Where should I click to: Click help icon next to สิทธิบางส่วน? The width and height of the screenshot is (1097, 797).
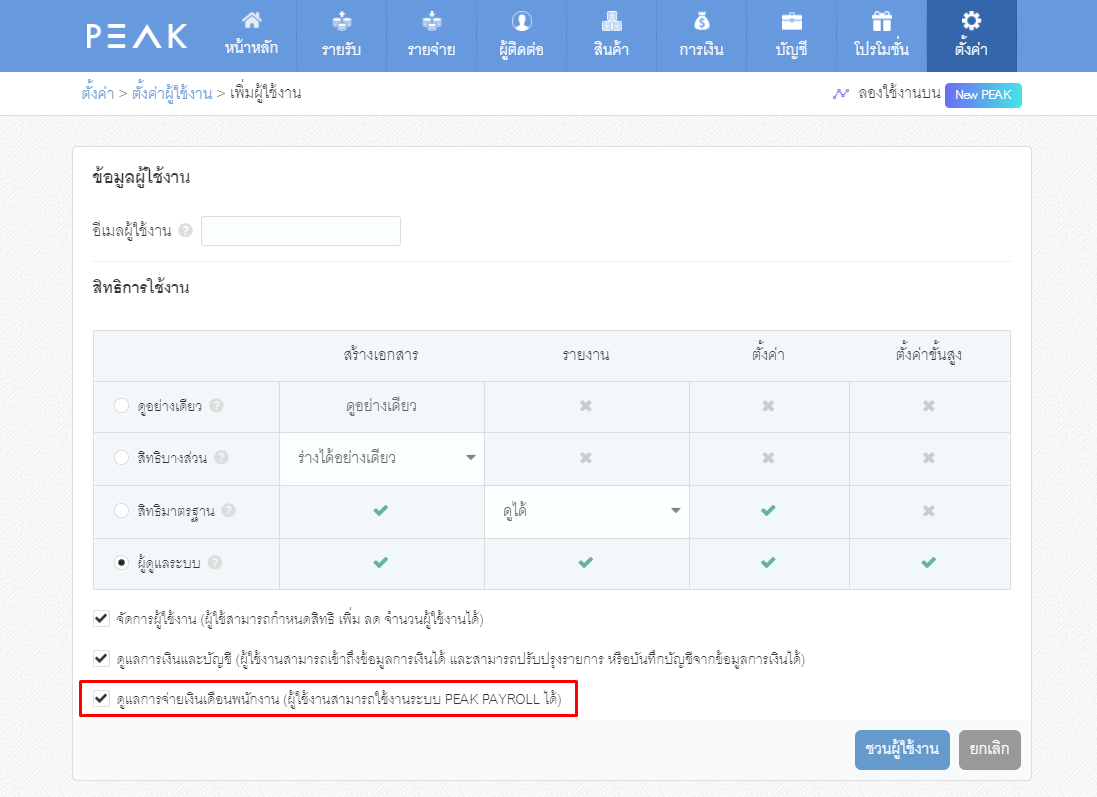pyautogui.click(x=222, y=457)
